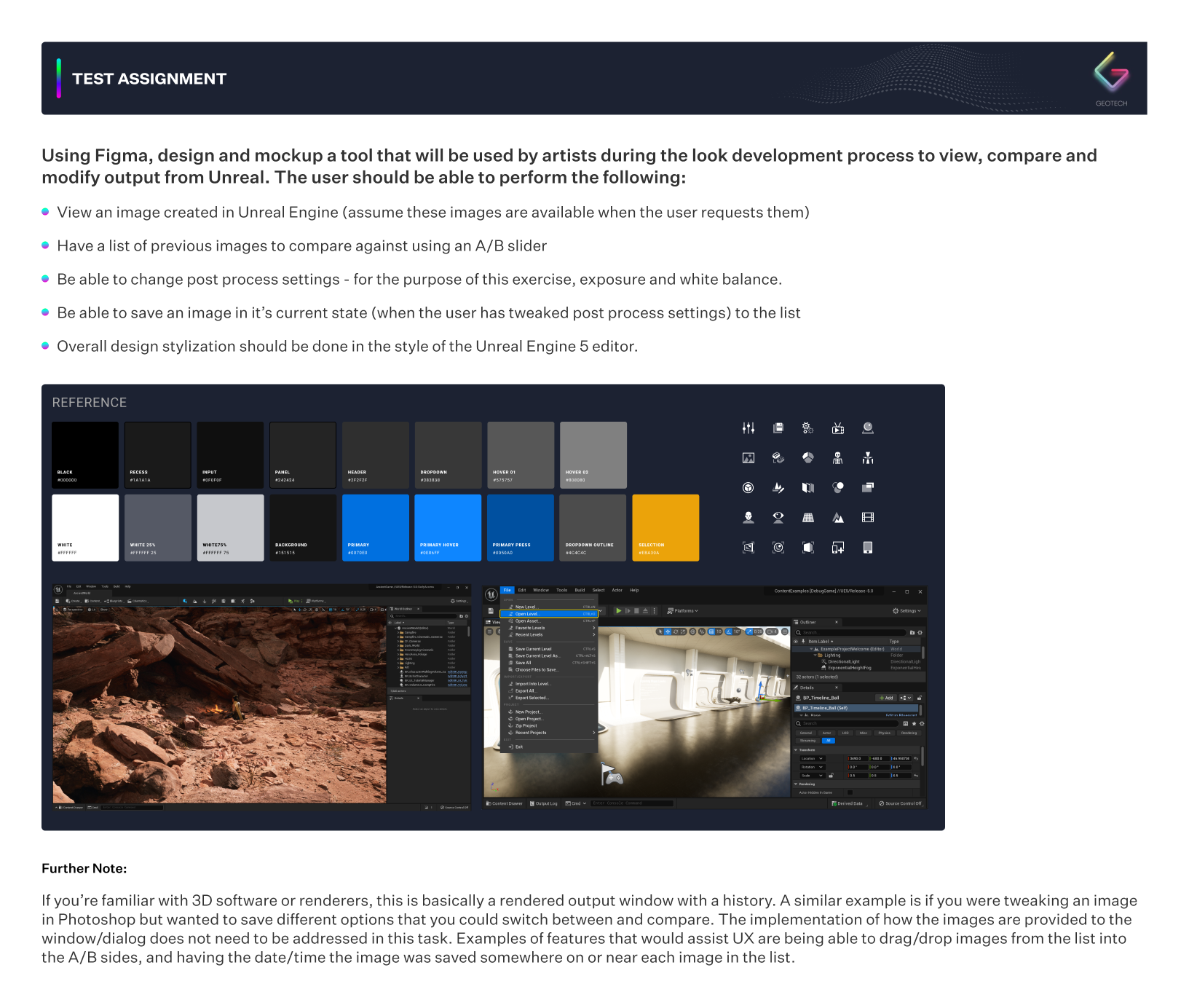Toggle eye visibility column header in right Outliner

point(796,642)
